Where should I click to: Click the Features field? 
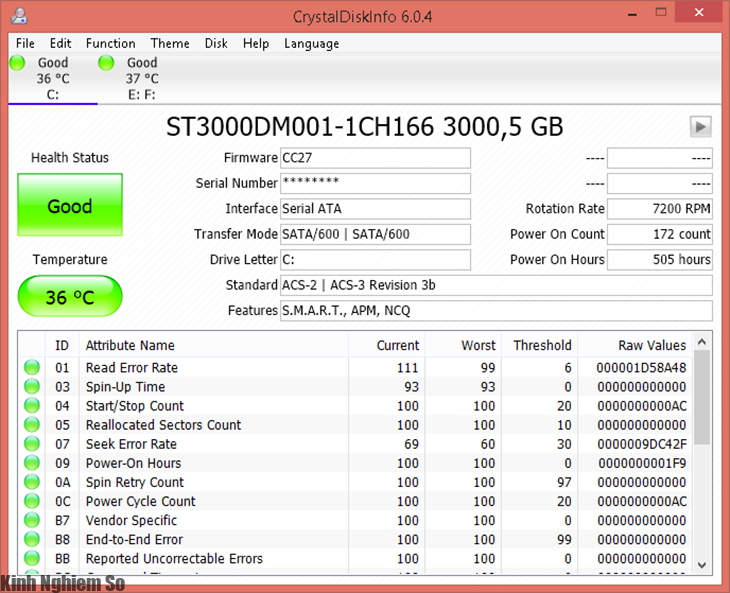(x=496, y=310)
